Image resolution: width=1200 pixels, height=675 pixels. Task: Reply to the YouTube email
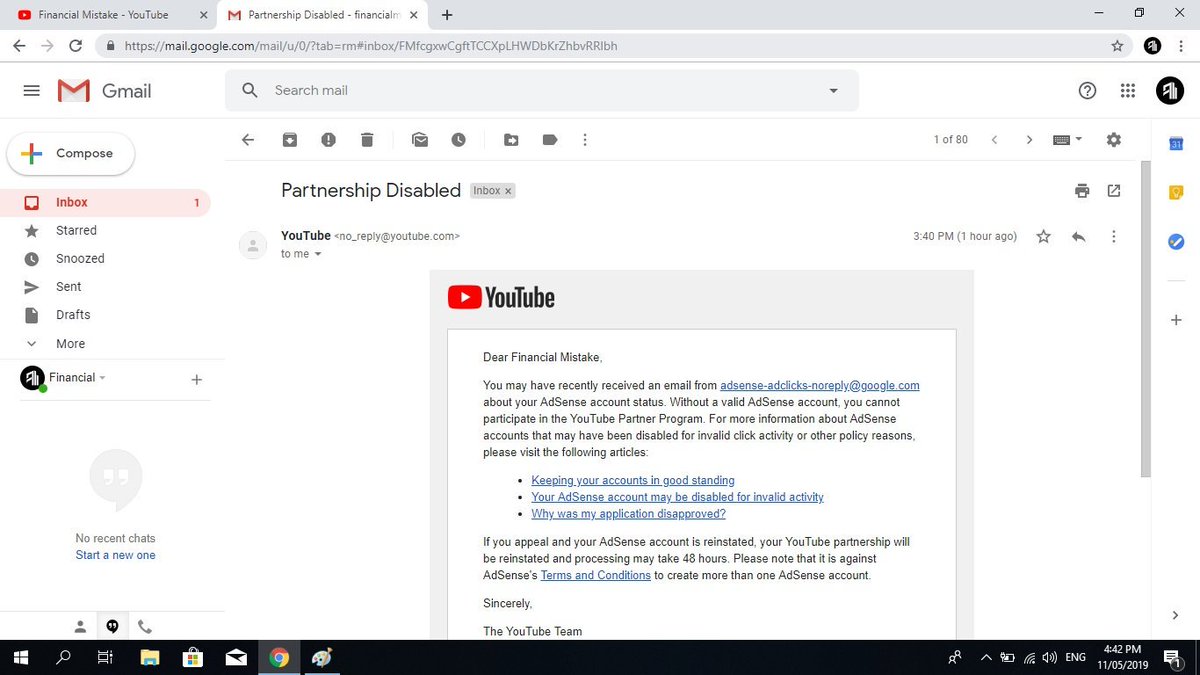point(1078,237)
